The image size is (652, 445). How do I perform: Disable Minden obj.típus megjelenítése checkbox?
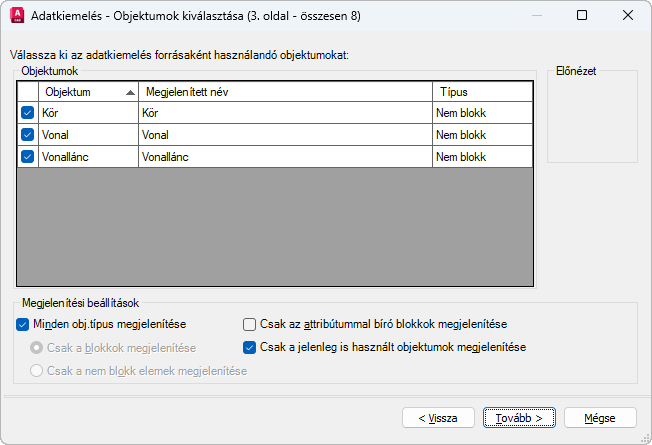(x=23, y=324)
